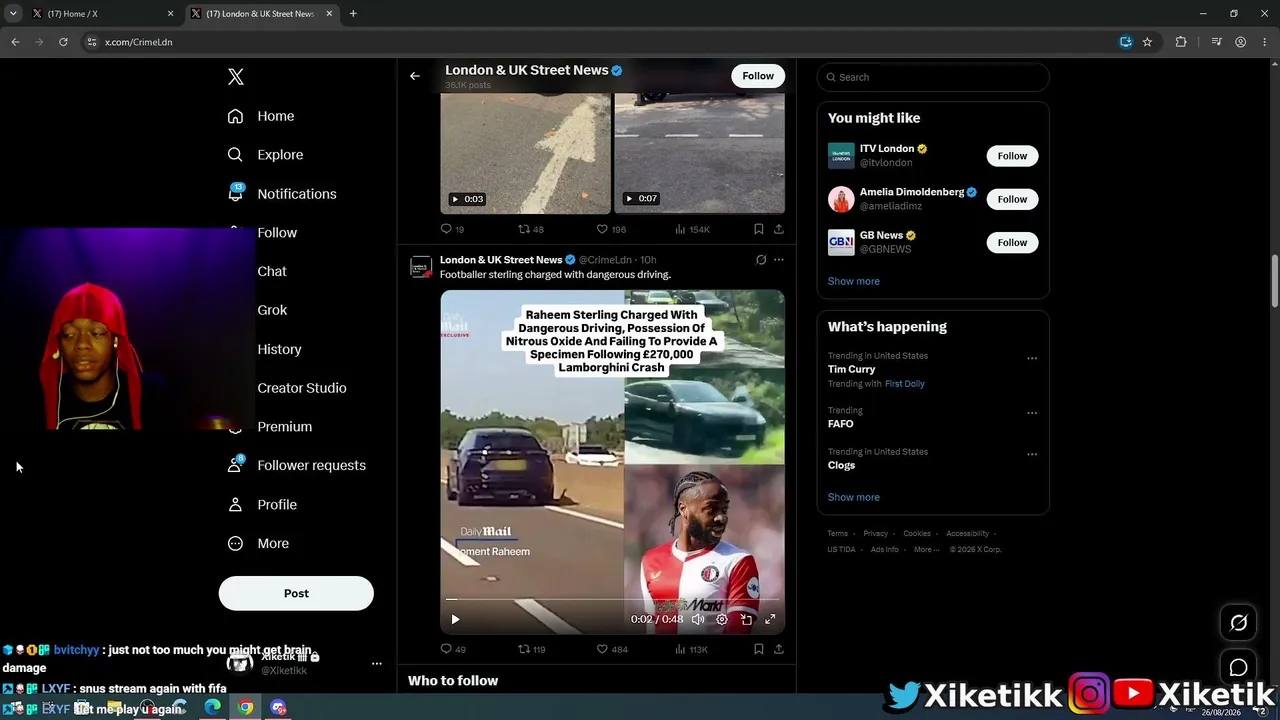
Task: Switch to the Home / X tab
Action: tap(104, 14)
